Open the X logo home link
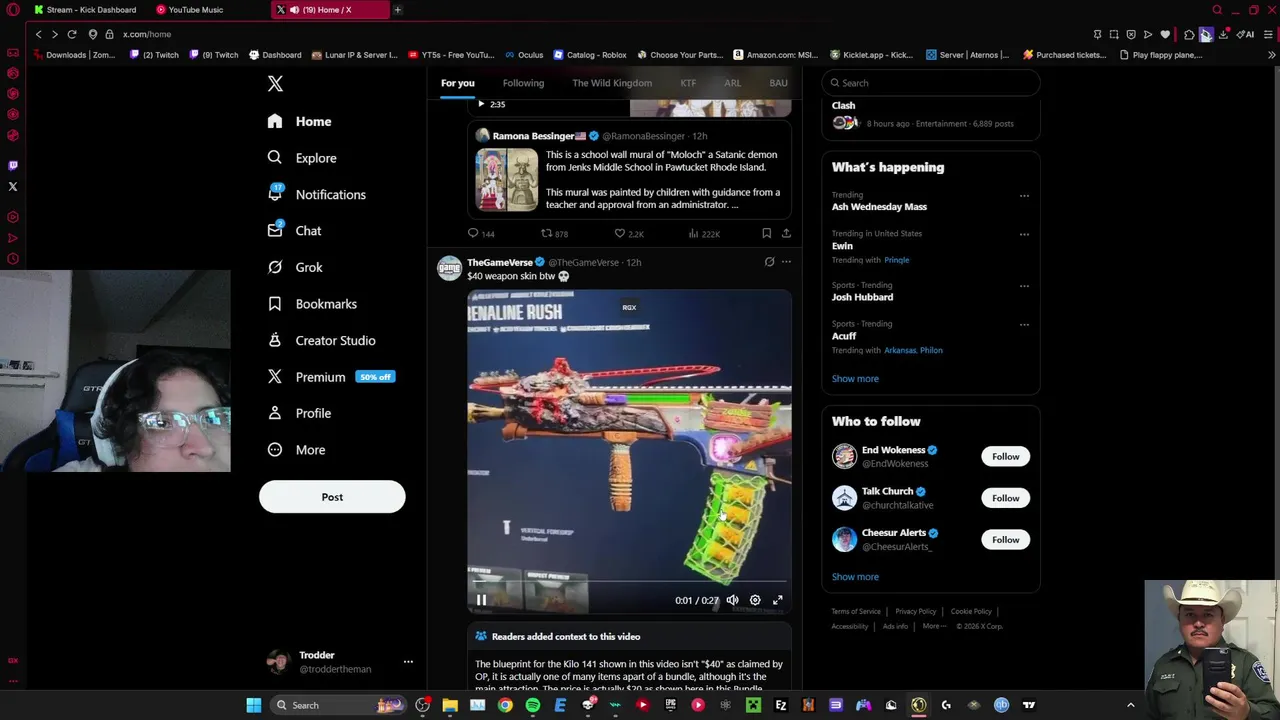This screenshot has height=720, width=1280. click(275, 84)
